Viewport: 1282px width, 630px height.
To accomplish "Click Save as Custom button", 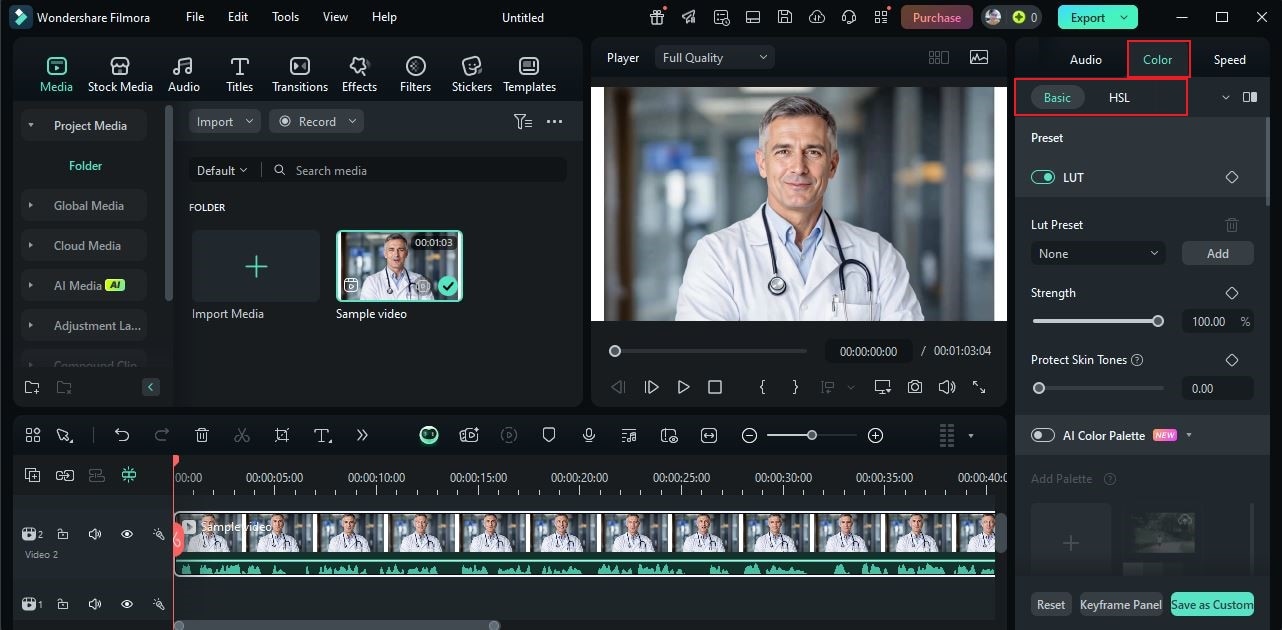I will [x=1212, y=604].
